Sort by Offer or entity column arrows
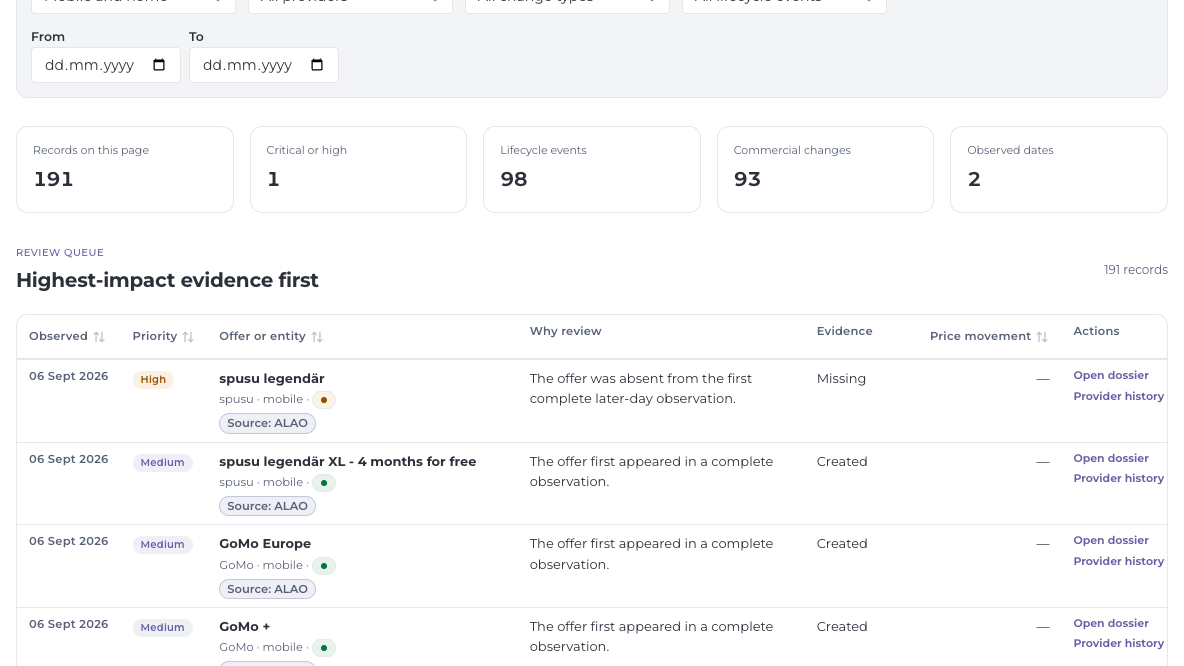 pyautogui.click(x=317, y=337)
